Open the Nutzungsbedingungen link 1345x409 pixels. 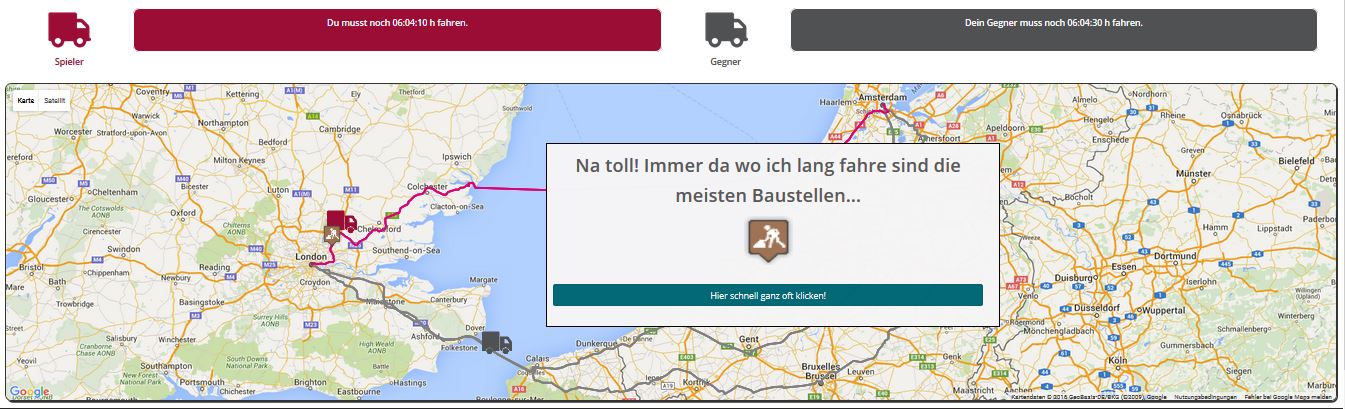[x=1206, y=397]
